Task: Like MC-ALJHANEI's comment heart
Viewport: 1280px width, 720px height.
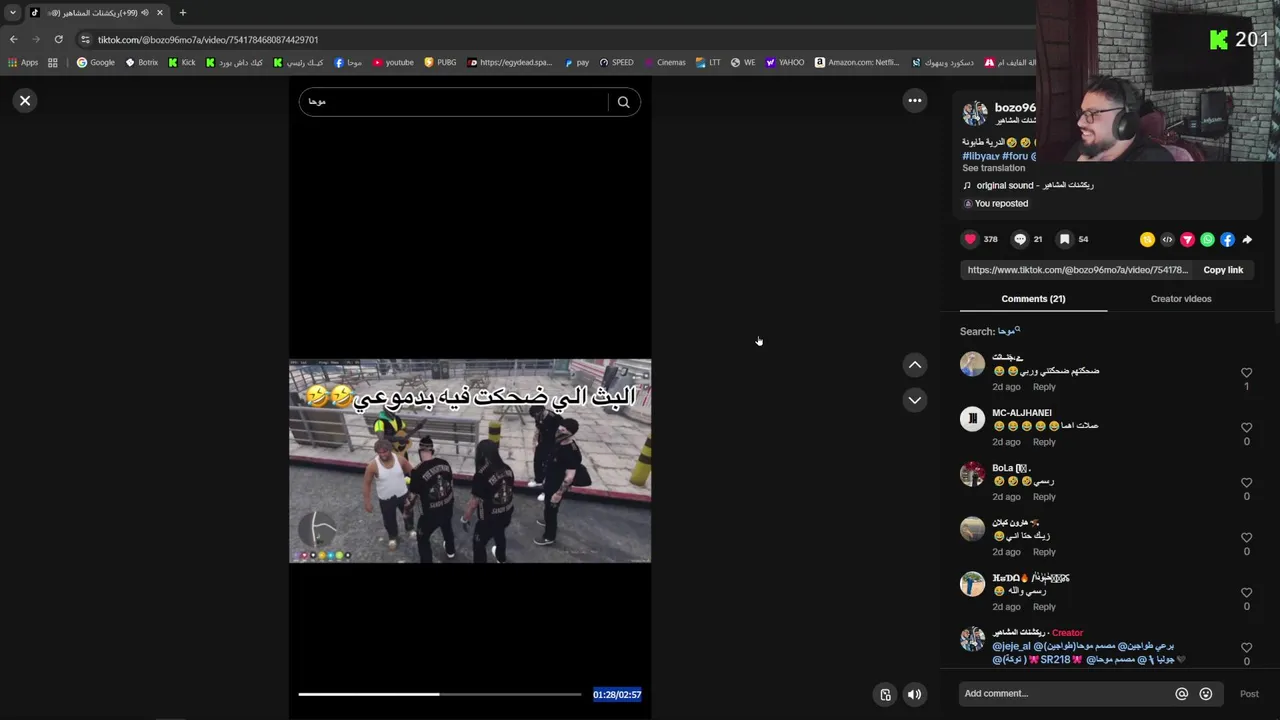Action: tap(1246, 428)
